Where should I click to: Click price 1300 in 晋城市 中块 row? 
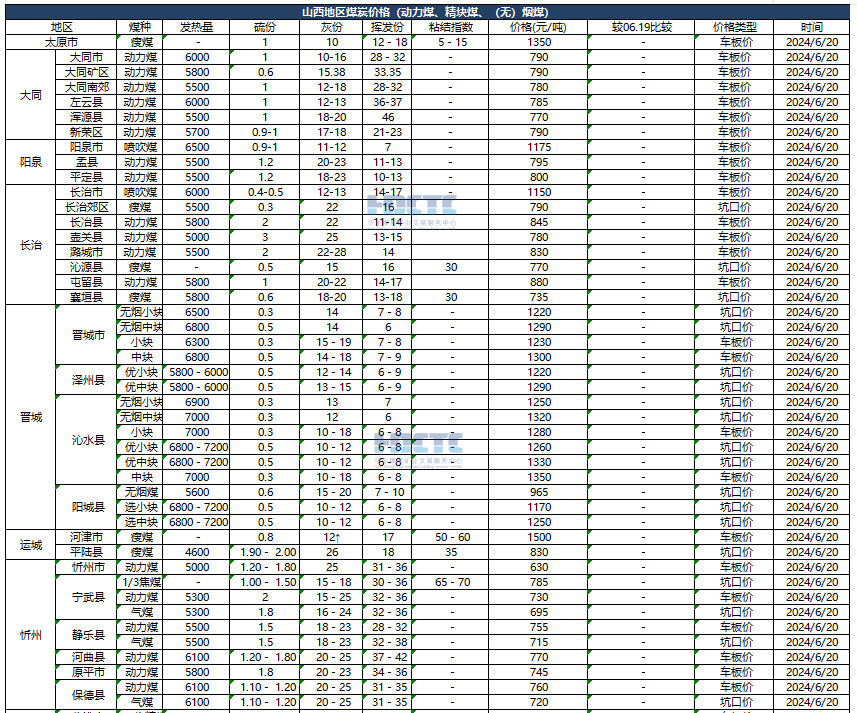[538, 357]
